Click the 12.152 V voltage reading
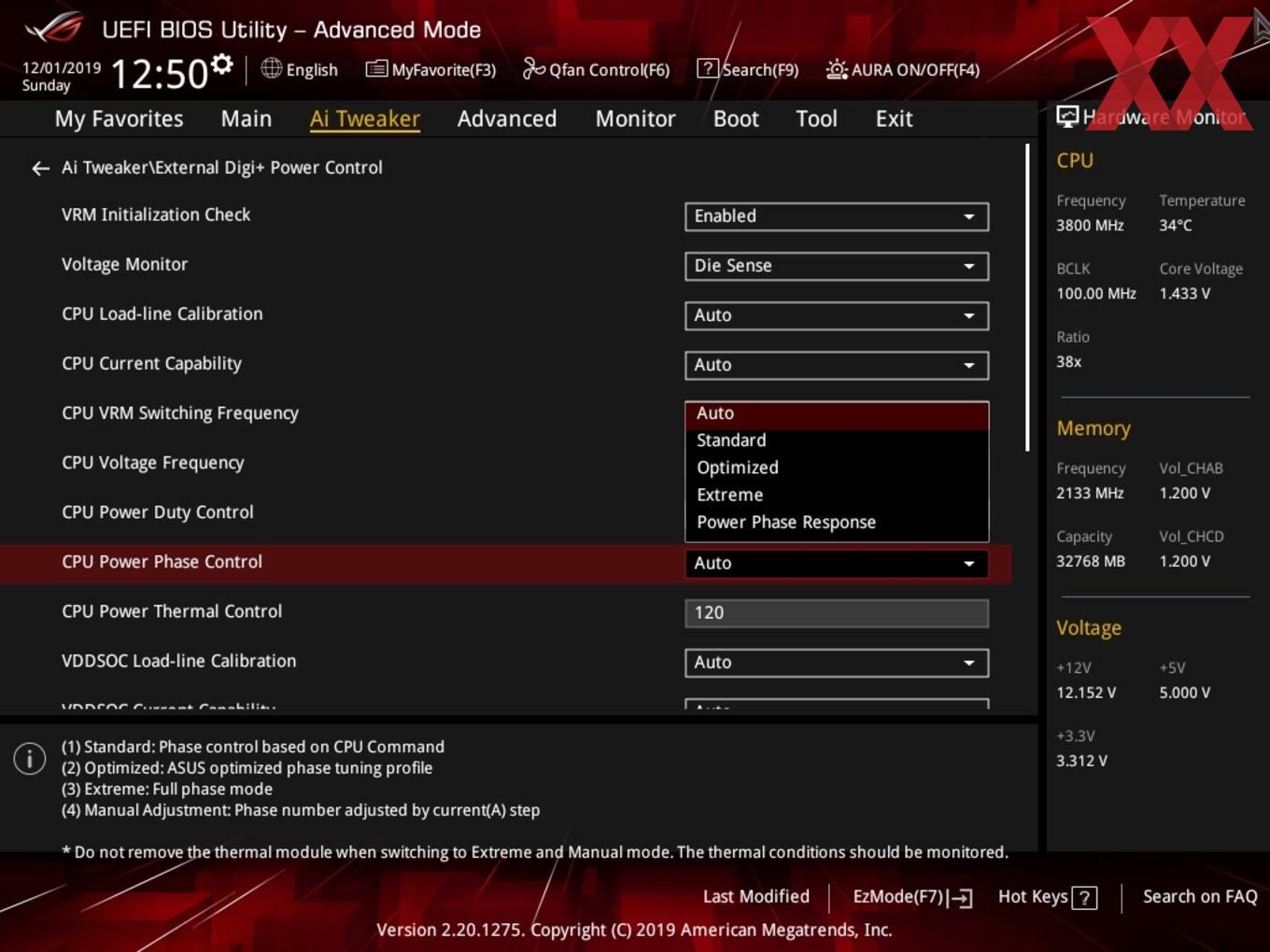This screenshot has height=952, width=1270. tap(1086, 693)
